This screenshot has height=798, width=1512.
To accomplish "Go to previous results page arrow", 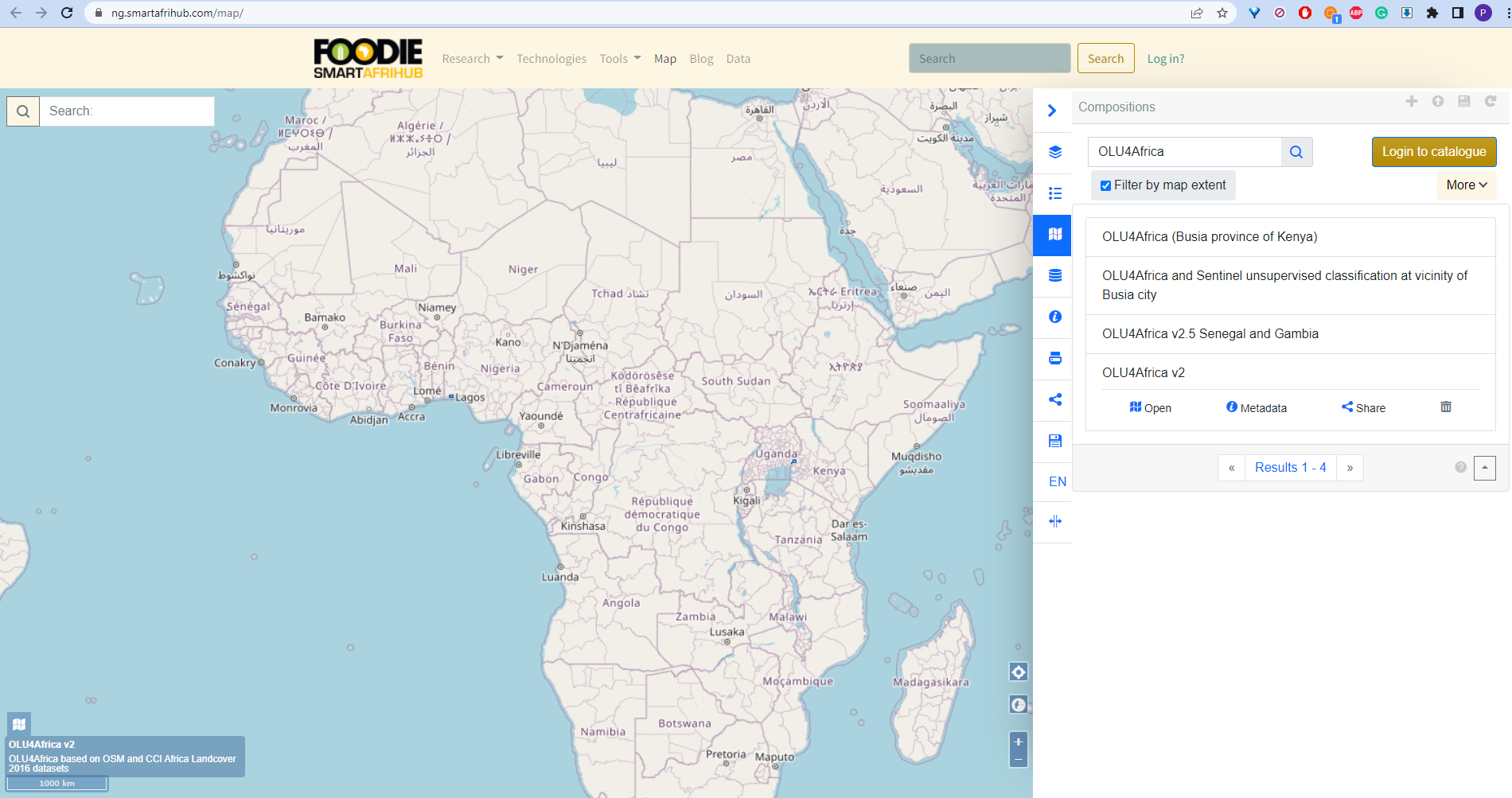I will tap(1231, 468).
